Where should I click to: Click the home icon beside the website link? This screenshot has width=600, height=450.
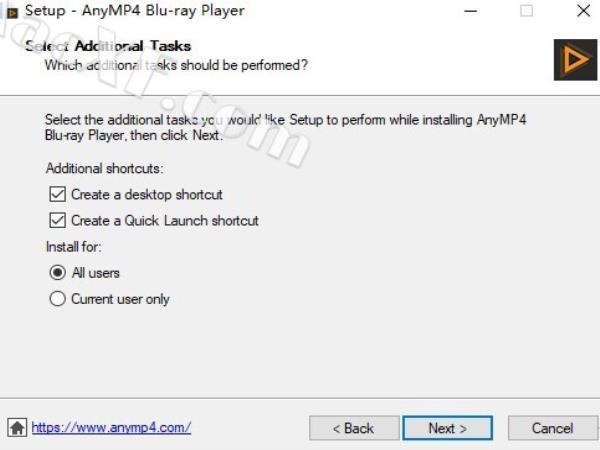click(17, 427)
